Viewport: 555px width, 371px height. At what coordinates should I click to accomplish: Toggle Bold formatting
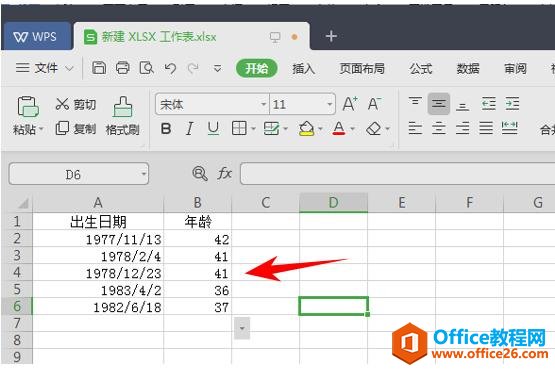click(166, 129)
